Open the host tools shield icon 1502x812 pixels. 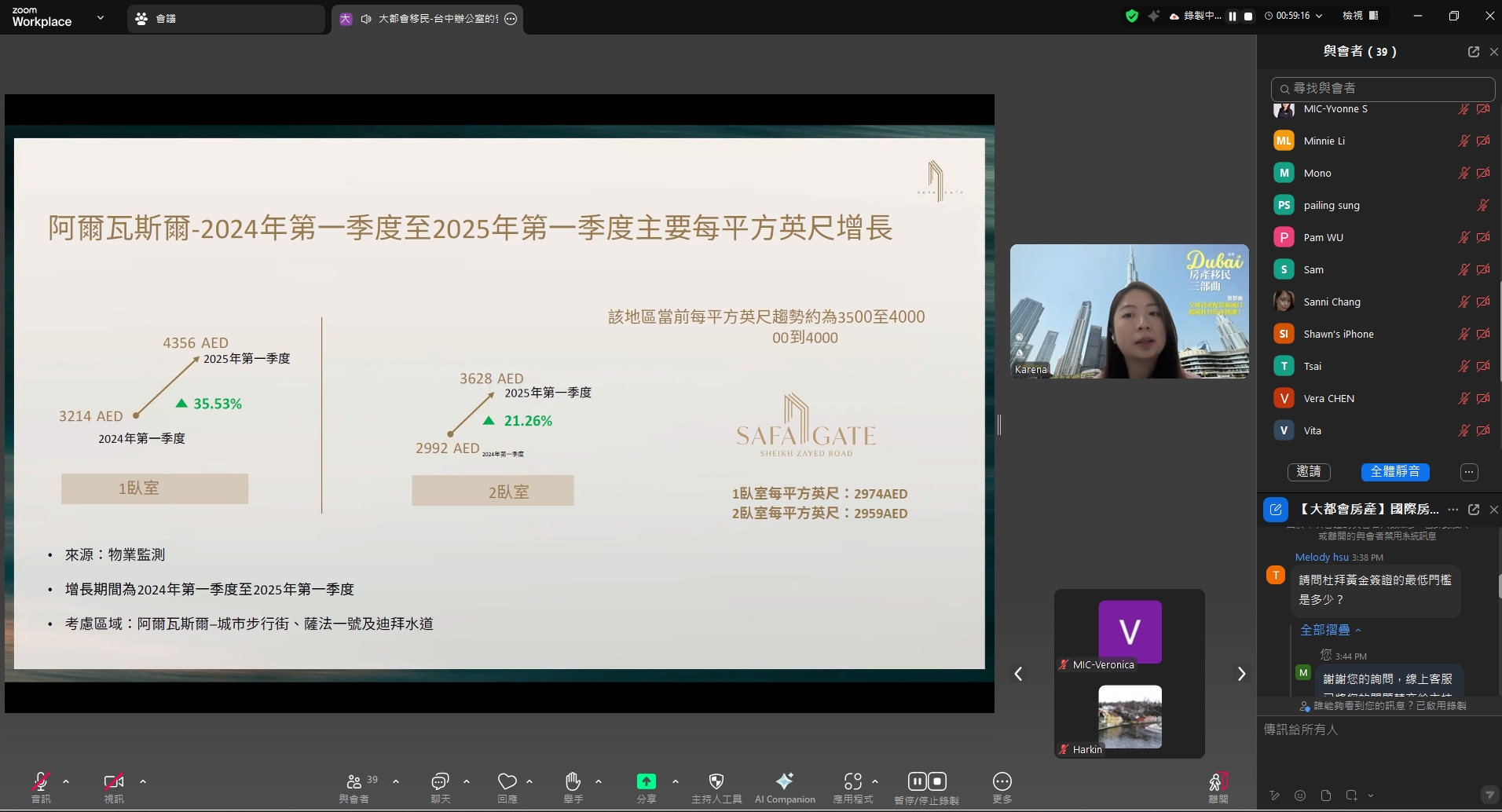tap(716, 781)
